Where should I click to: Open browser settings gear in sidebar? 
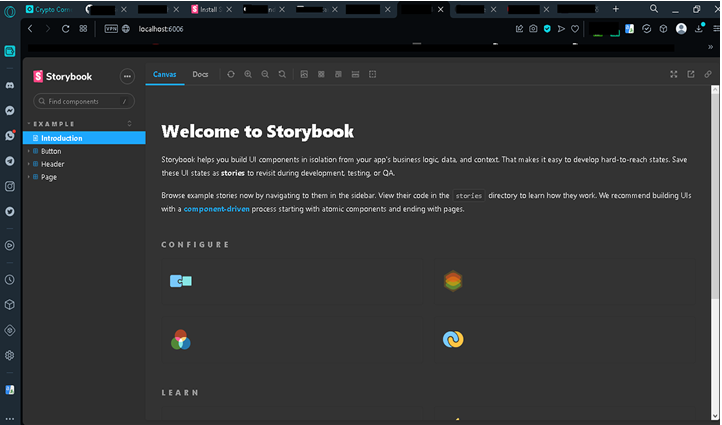(10, 355)
